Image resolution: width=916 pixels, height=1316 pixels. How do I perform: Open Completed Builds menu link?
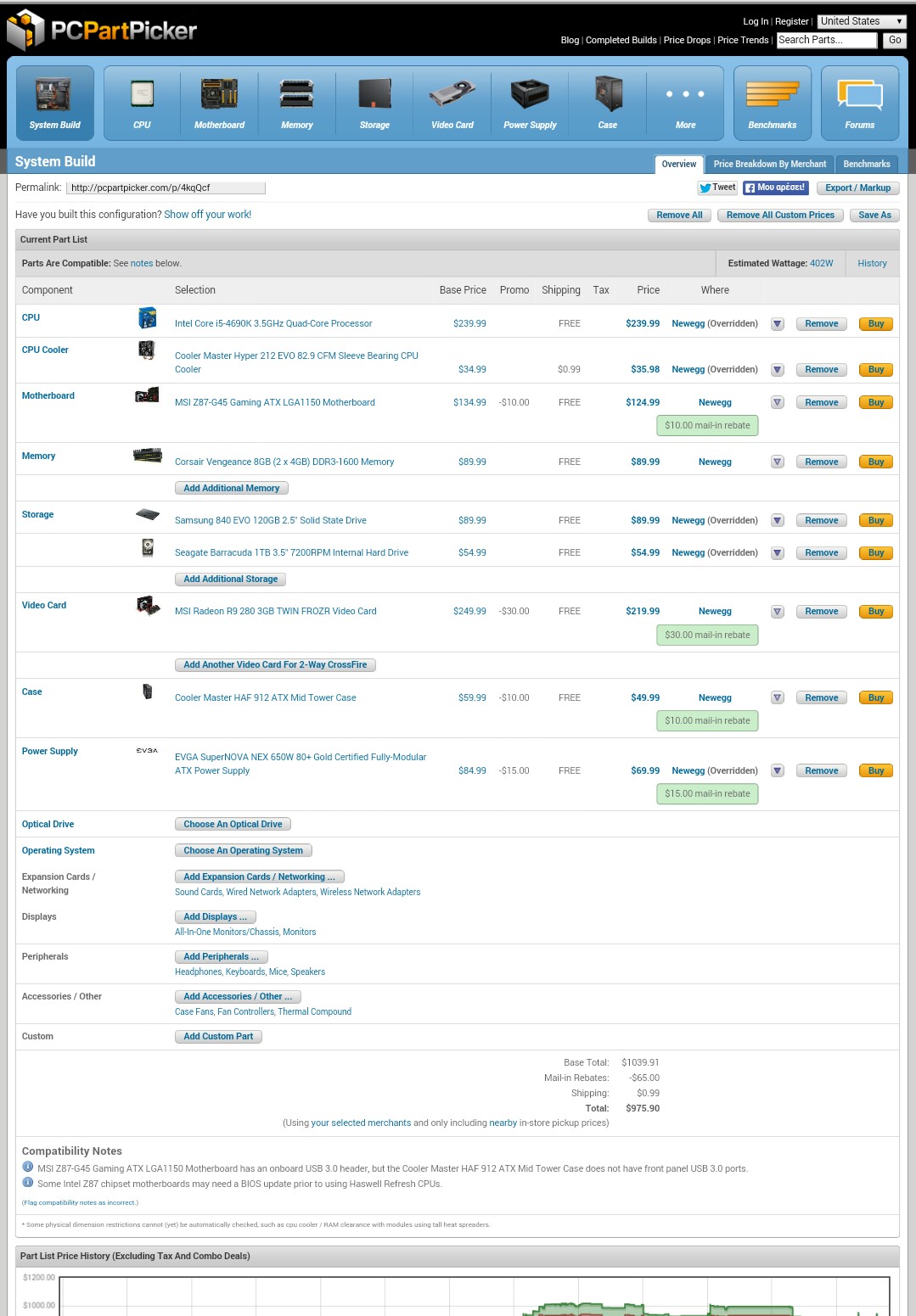tap(621, 40)
